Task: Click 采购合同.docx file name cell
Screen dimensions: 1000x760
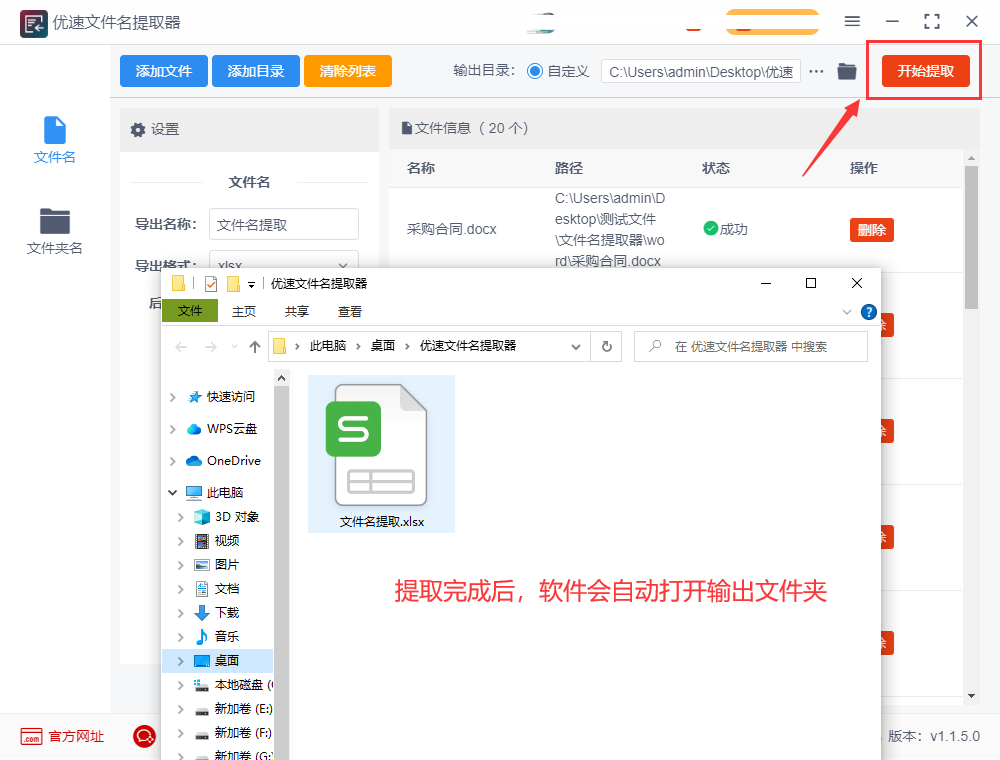Action: tap(452, 230)
